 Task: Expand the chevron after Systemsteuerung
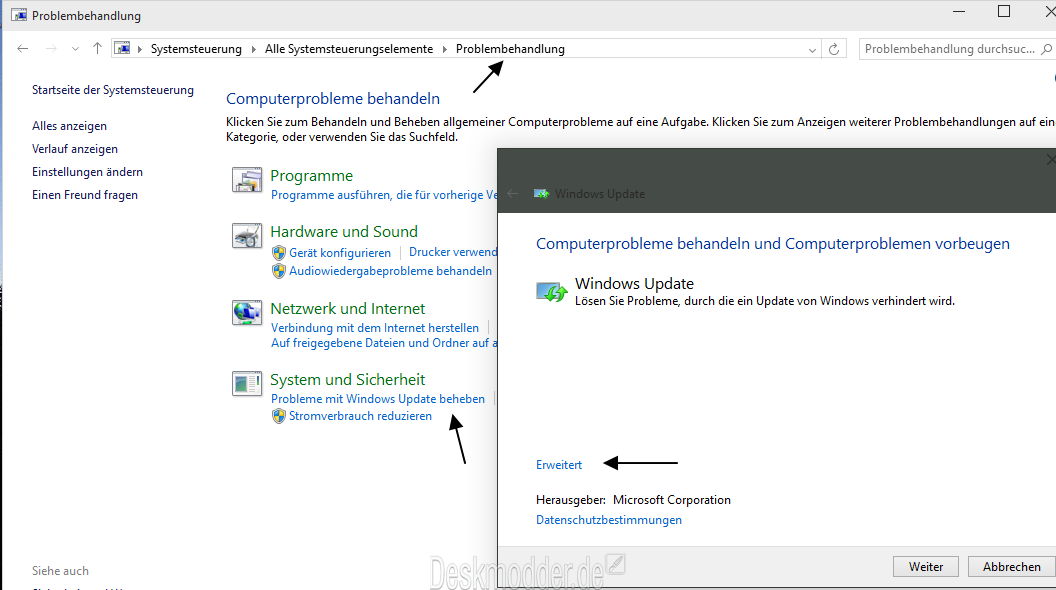(253, 49)
